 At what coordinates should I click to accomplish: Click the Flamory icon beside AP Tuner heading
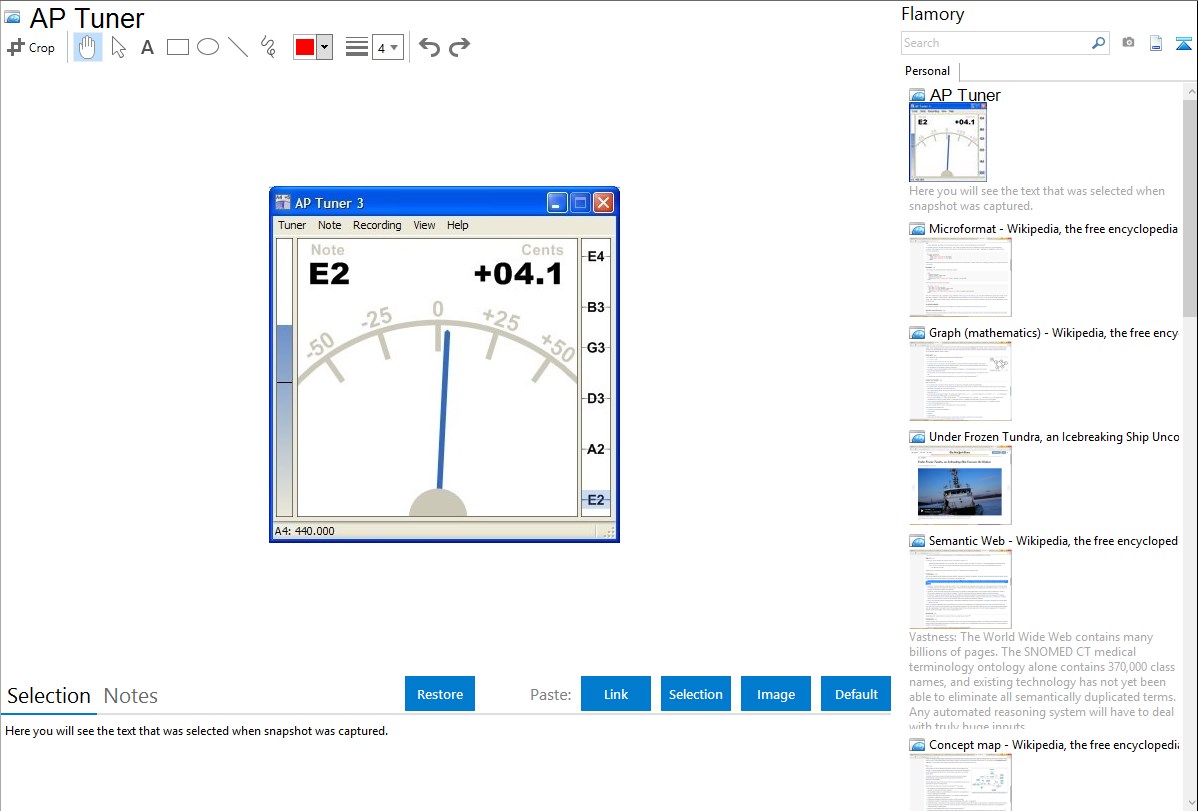12,17
